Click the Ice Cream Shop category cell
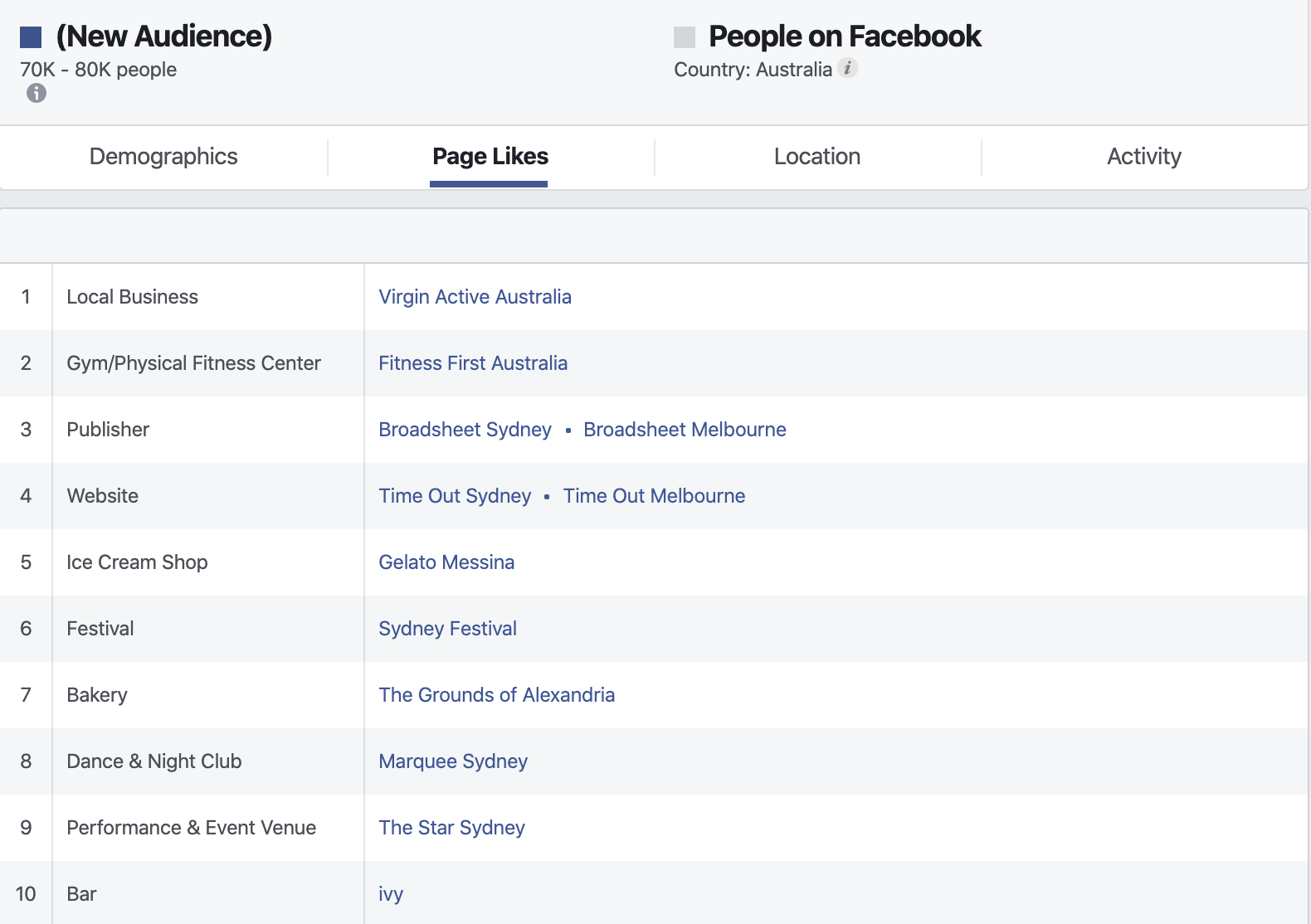The width and height of the screenshot is (1311, 924). click(x=208, y=562)
